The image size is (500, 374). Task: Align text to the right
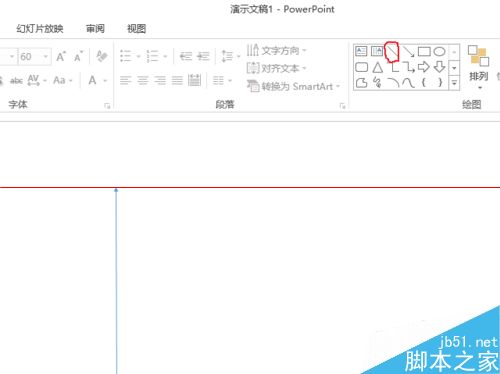[160, 80]
